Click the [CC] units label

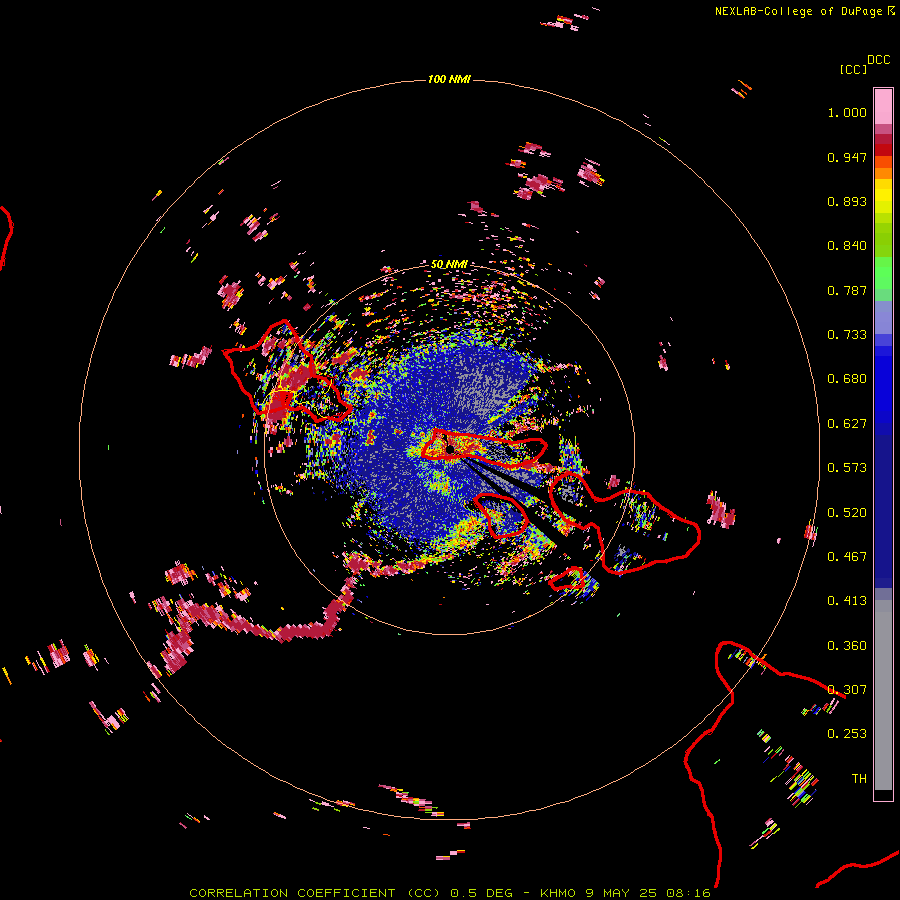[853, 69]
